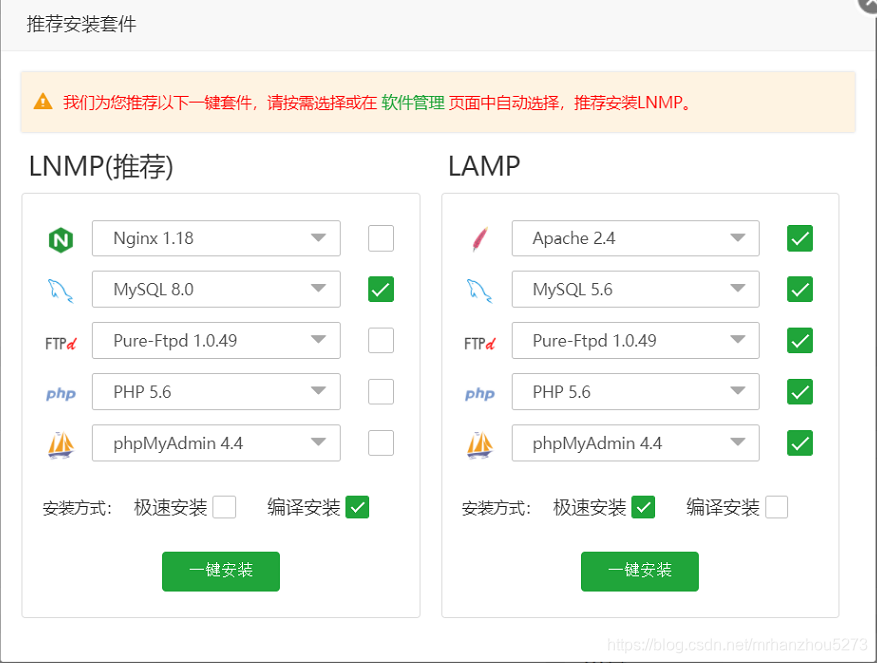
Task: Enable 编译安装 under LAMP
Action: 776,507
